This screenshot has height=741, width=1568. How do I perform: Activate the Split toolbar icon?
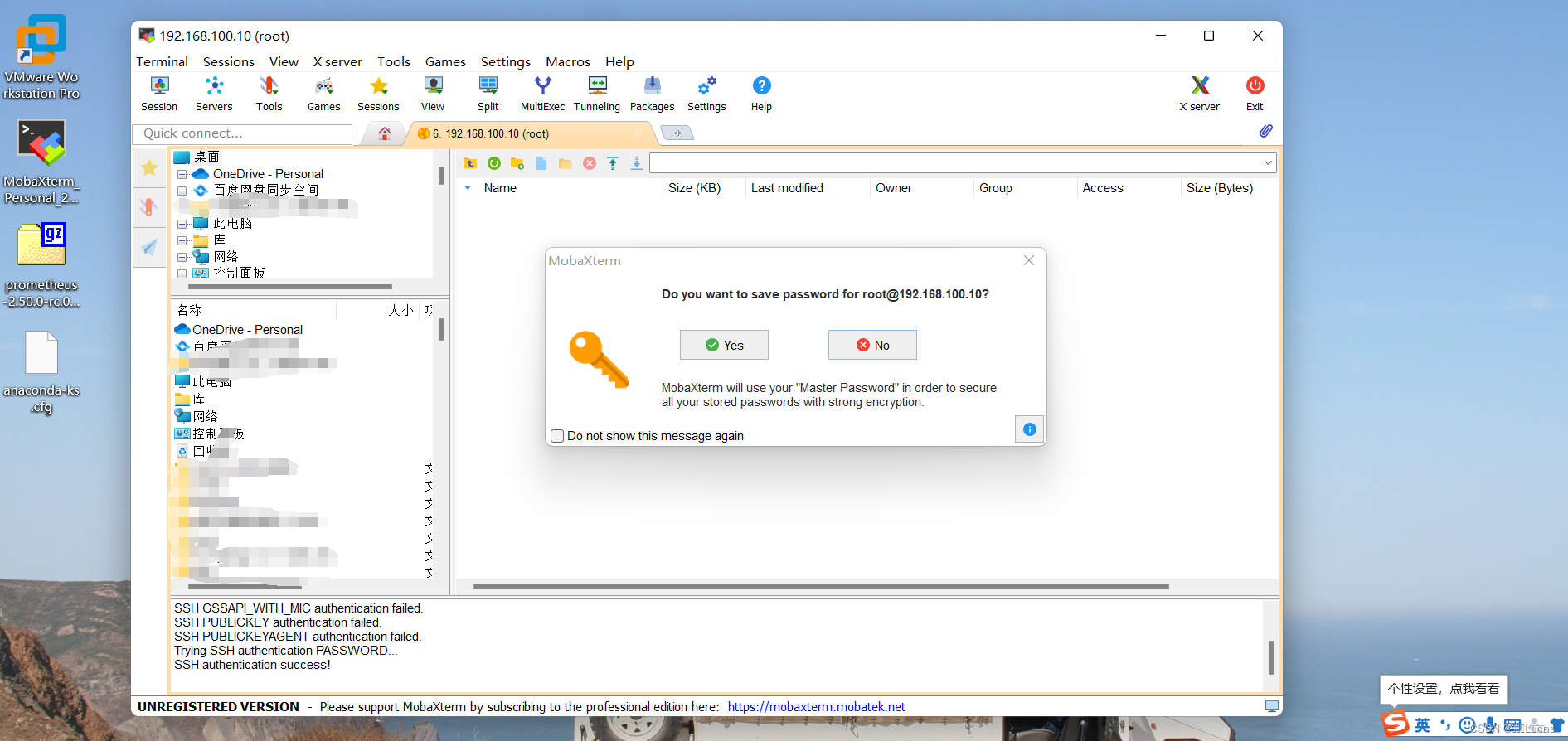click(488, 94)
